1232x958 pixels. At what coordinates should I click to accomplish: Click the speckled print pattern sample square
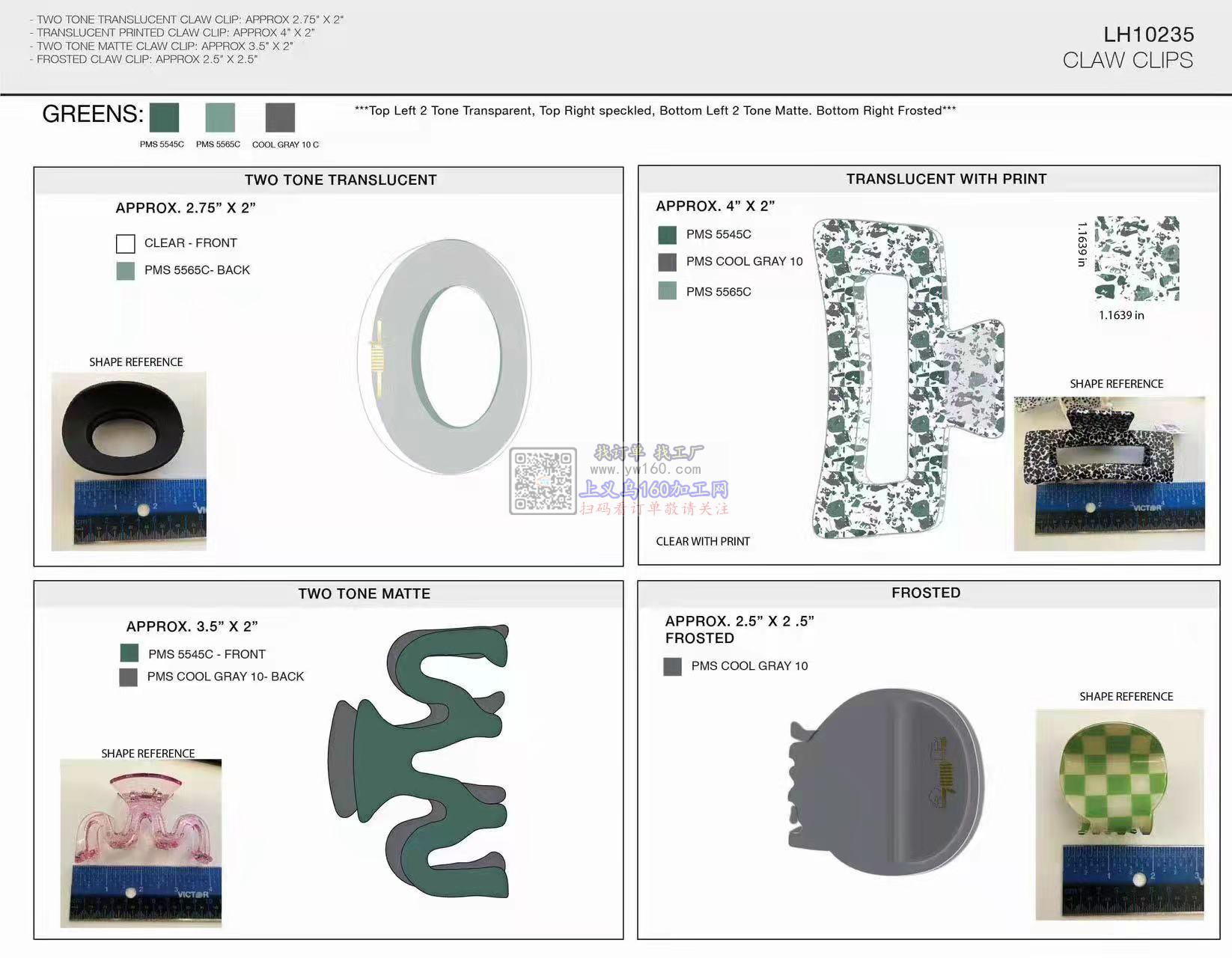1136,258
